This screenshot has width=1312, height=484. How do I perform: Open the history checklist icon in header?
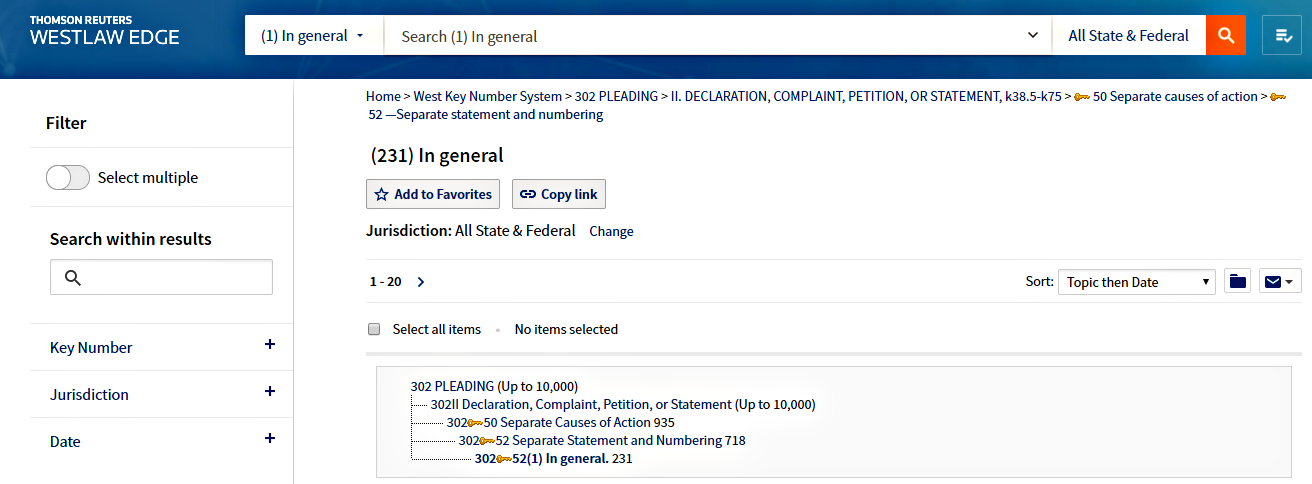pos(1282,36)
